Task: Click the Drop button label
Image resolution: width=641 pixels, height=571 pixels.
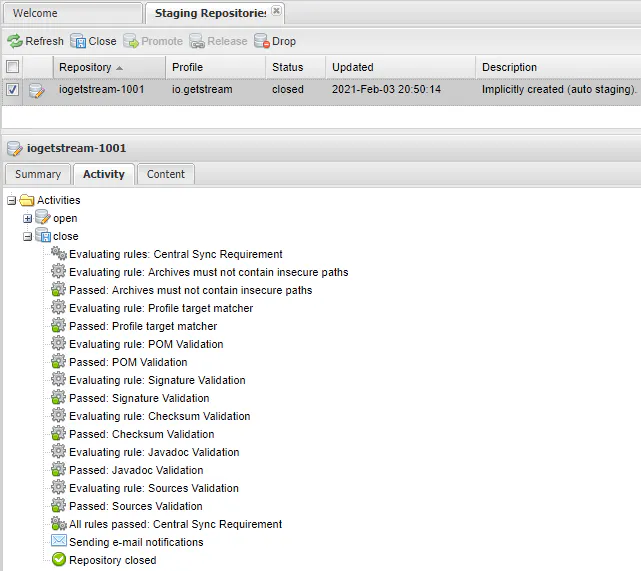Action: [284, 41]
